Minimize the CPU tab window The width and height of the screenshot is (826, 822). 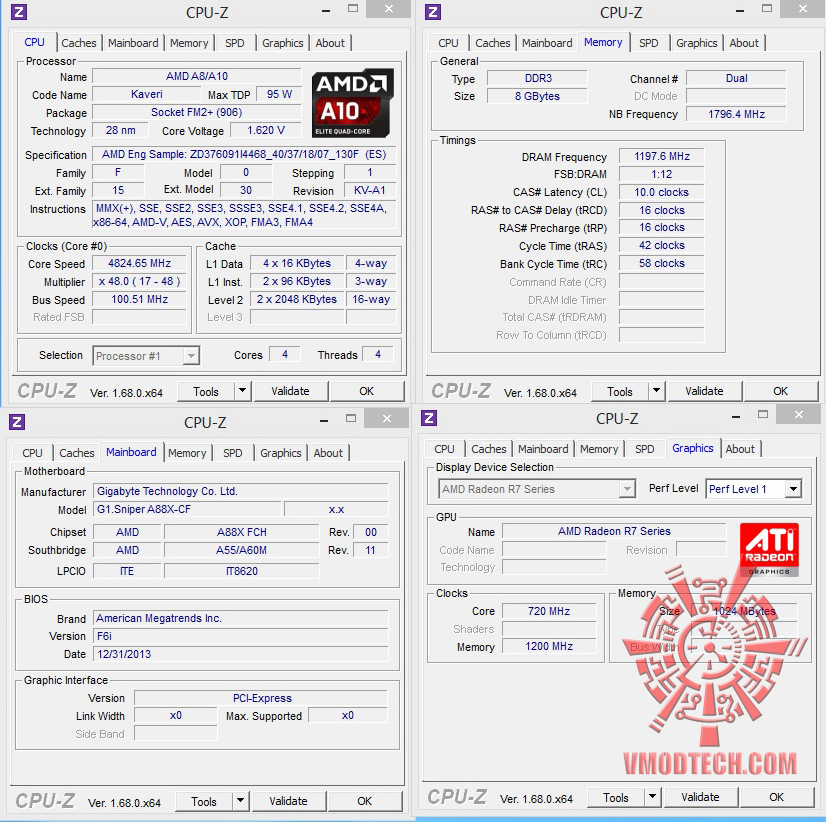tap(326, 11)
